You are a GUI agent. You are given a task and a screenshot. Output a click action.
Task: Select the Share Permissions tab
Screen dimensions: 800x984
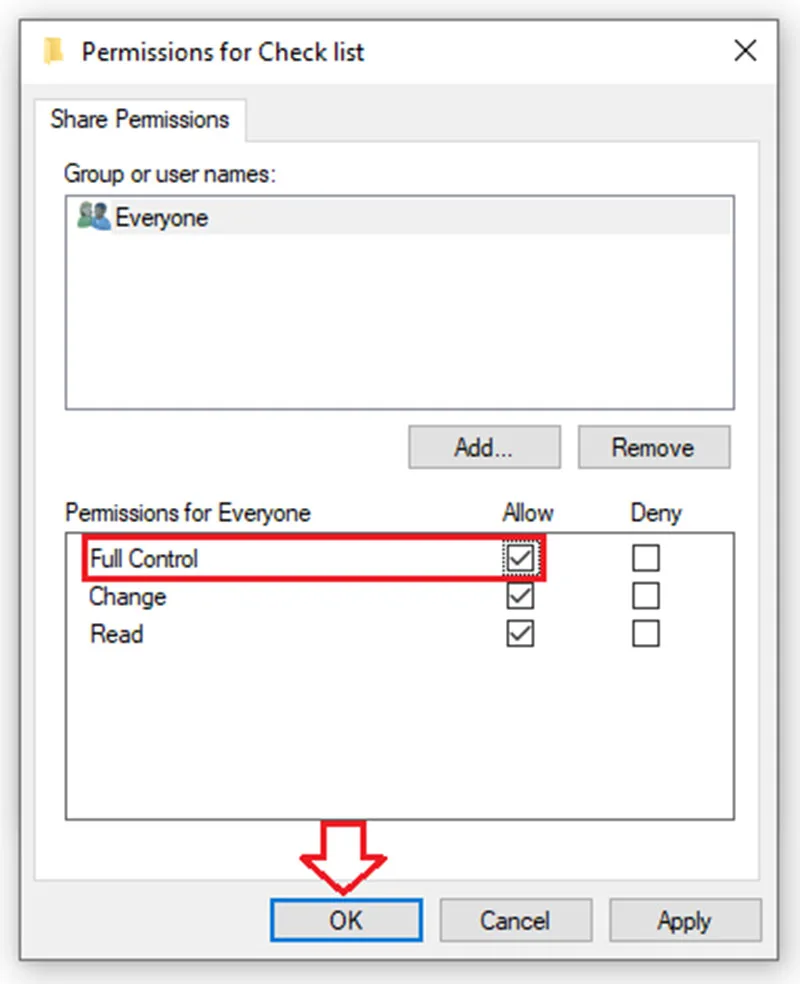140,119
